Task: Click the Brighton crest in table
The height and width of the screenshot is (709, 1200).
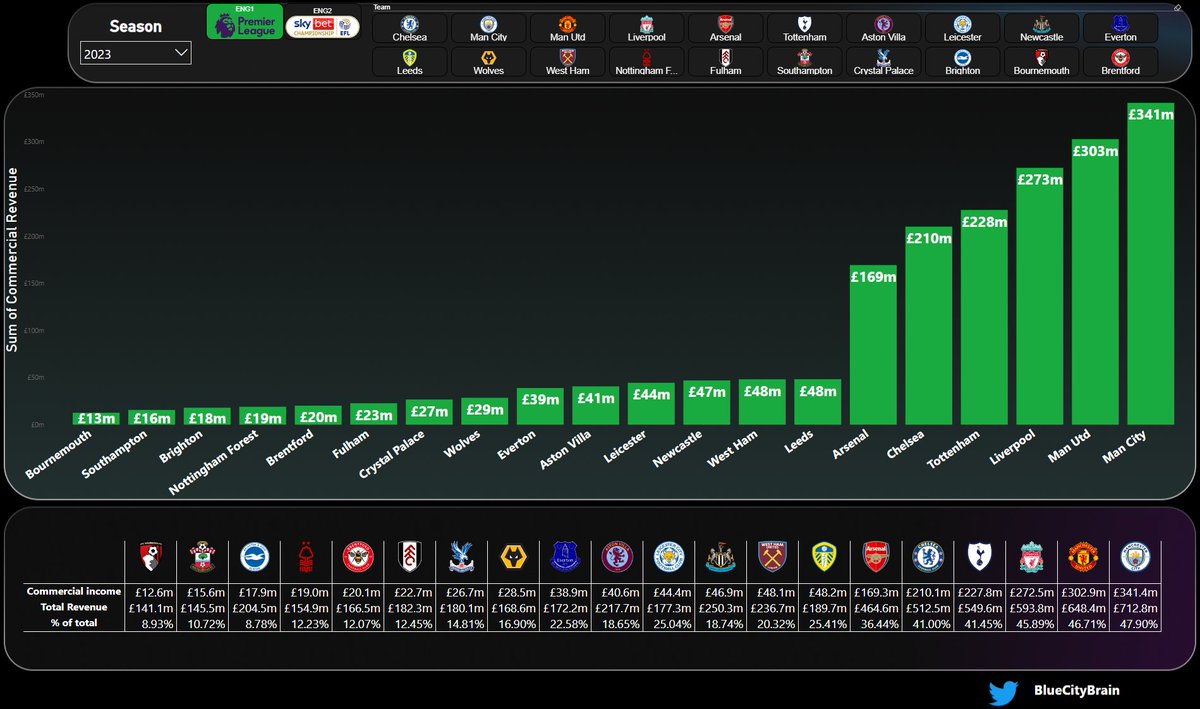Action: [255, 556]
